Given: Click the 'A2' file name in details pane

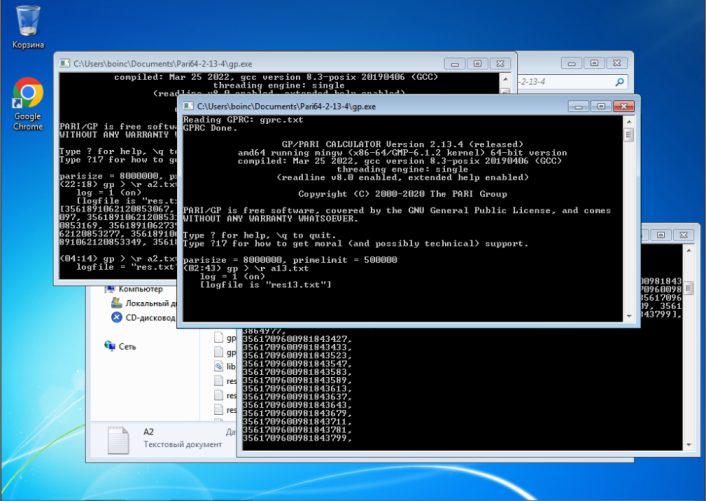Looking at the screenshot, I should [x=149, y=432].
